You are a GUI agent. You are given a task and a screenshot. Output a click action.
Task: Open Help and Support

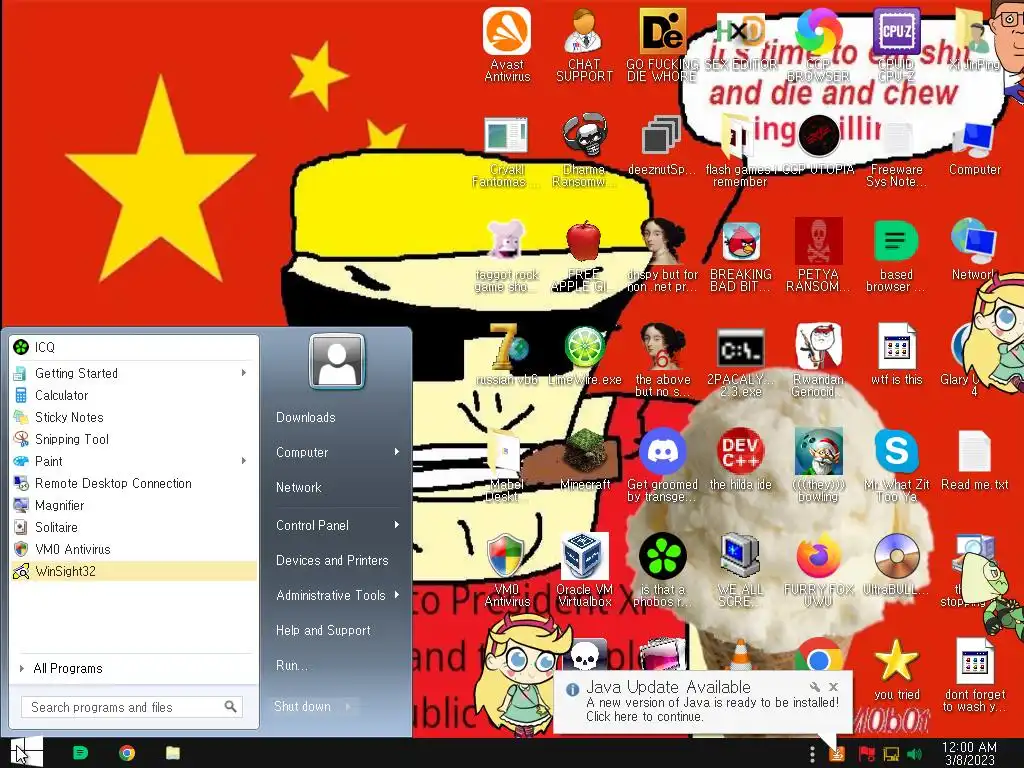[323, 630]
